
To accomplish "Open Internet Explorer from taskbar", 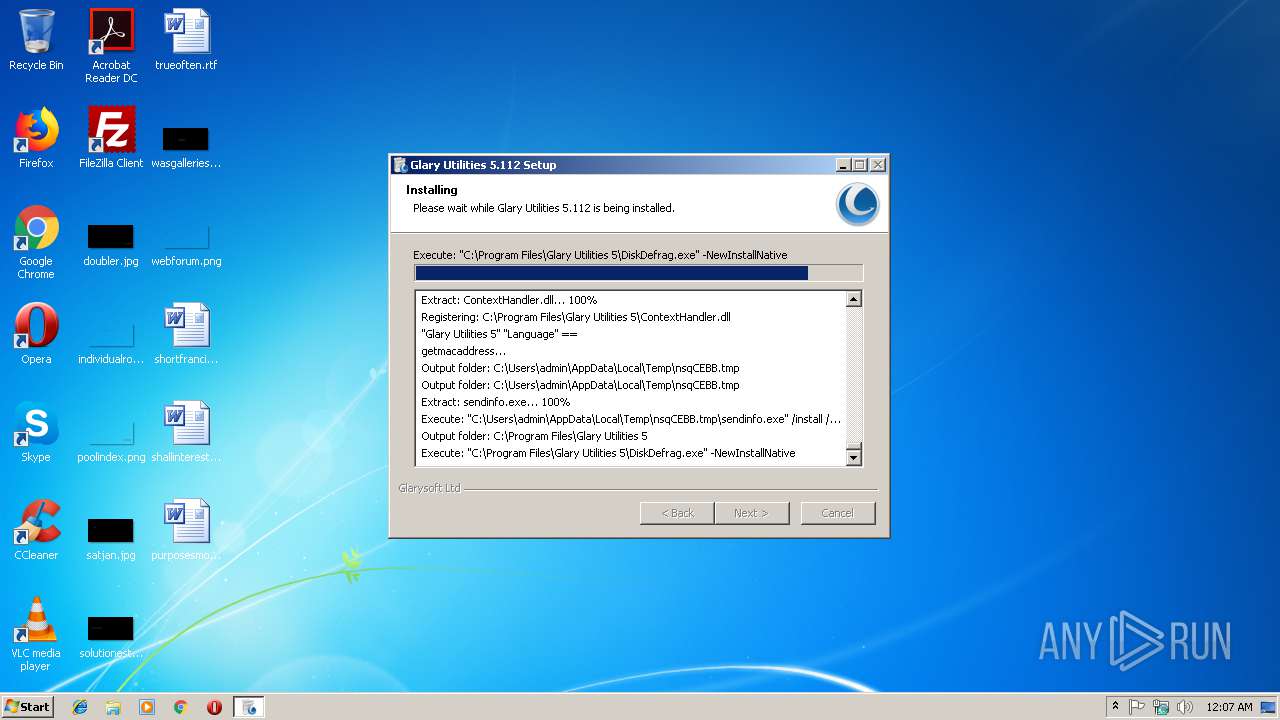I will tap(80, 707).
